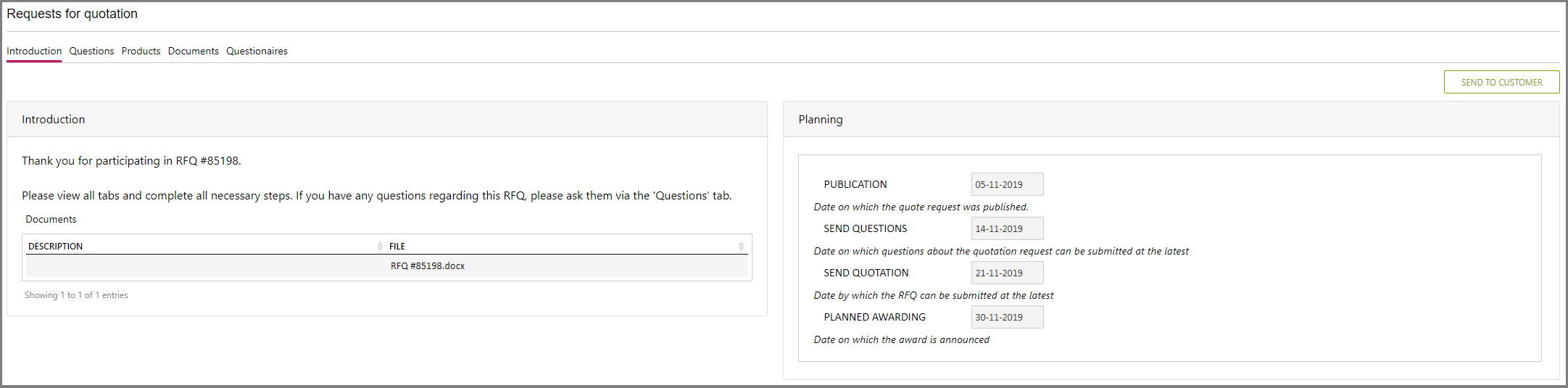The image size is (1568, 388).
Task: Click the 'Showing 1 to 1' entries text
Action: point(76,295)
